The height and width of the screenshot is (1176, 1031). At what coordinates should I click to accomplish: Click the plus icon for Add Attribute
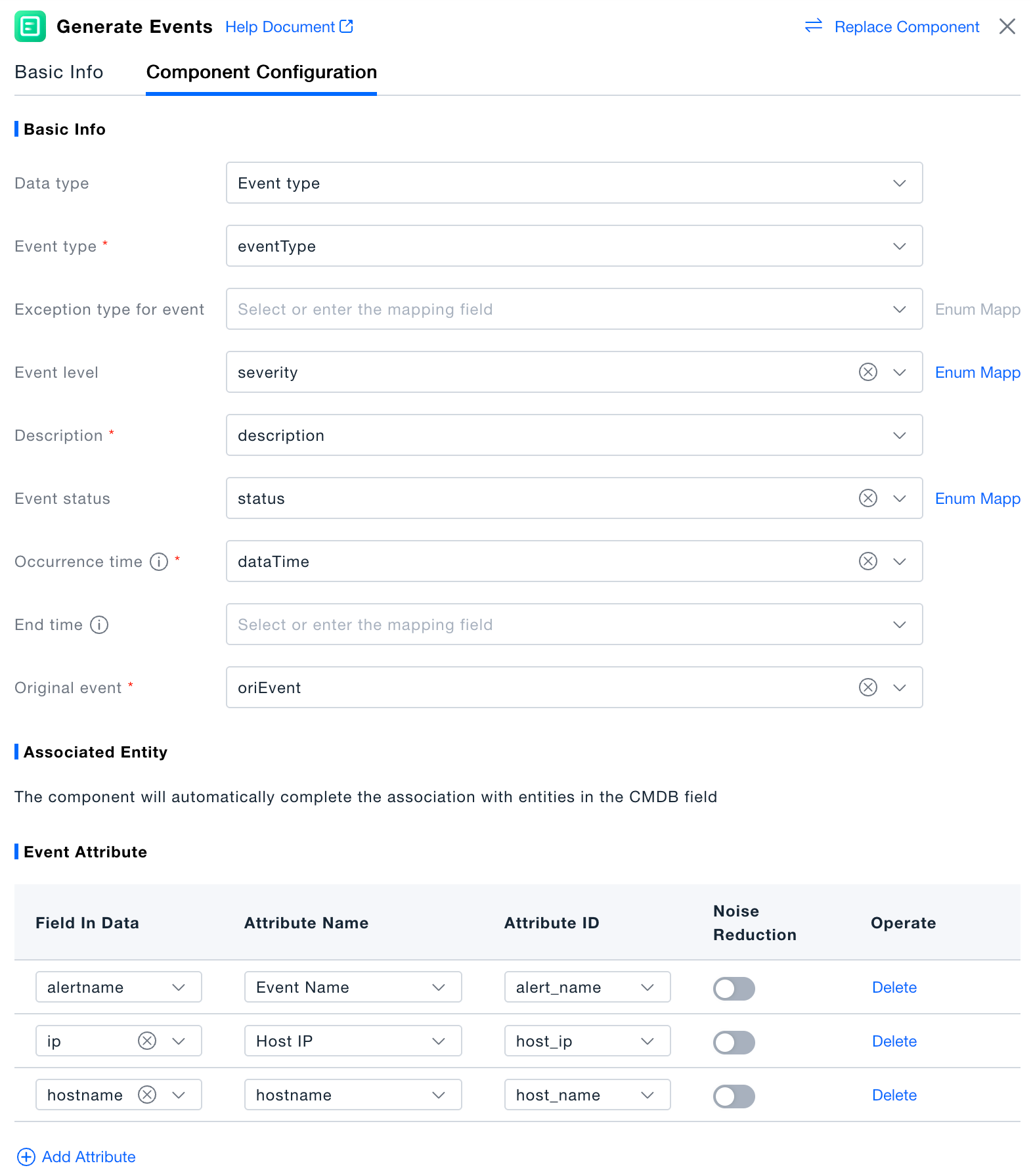click(x=26, y=1157)
